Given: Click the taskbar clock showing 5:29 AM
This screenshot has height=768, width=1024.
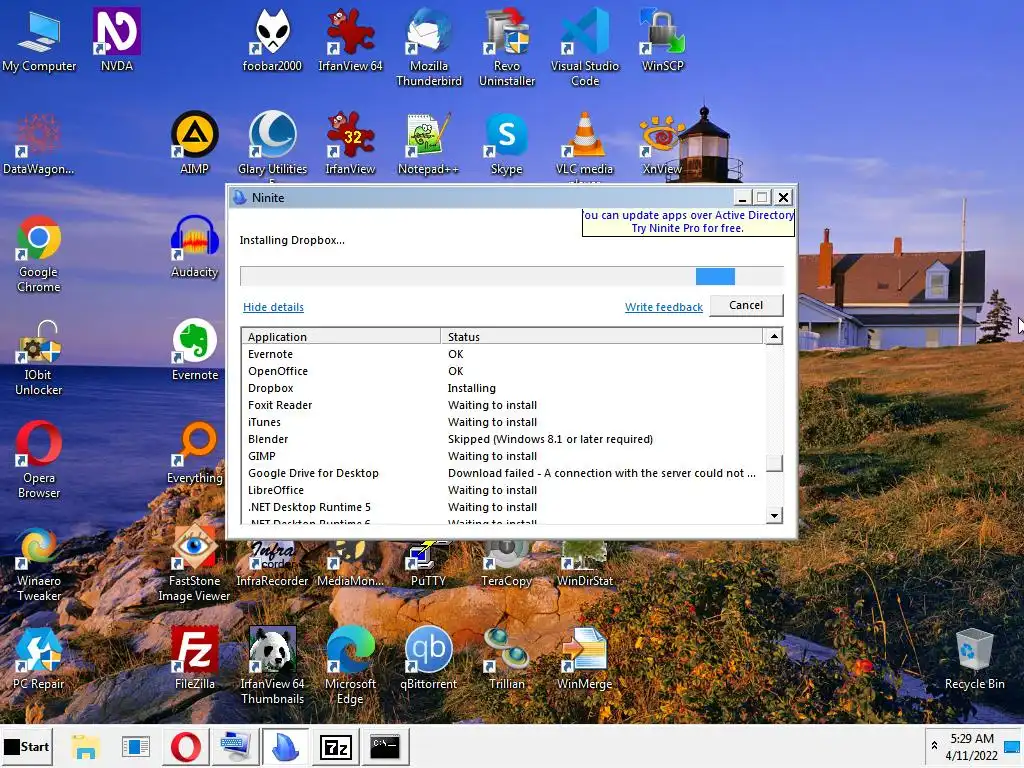Looking at the screenshot, I should (x=972, y=746).
